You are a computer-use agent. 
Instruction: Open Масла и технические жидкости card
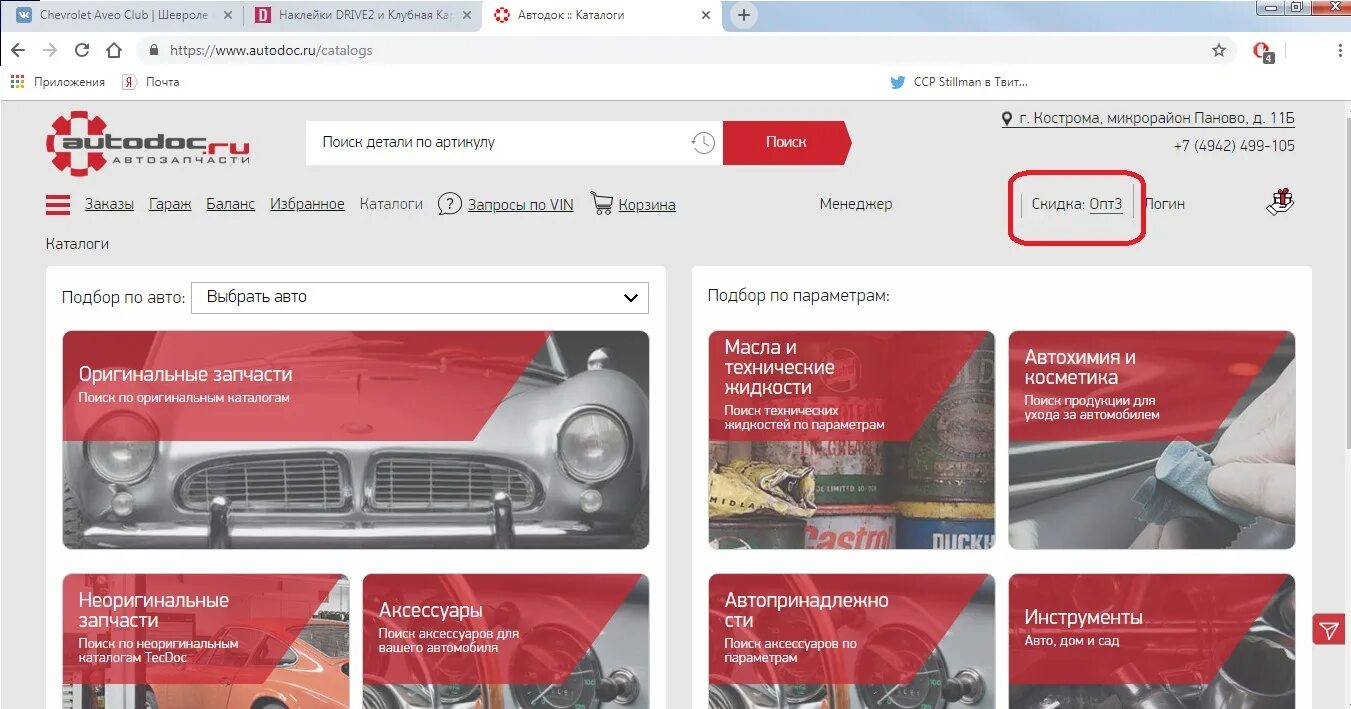(852, 440)
